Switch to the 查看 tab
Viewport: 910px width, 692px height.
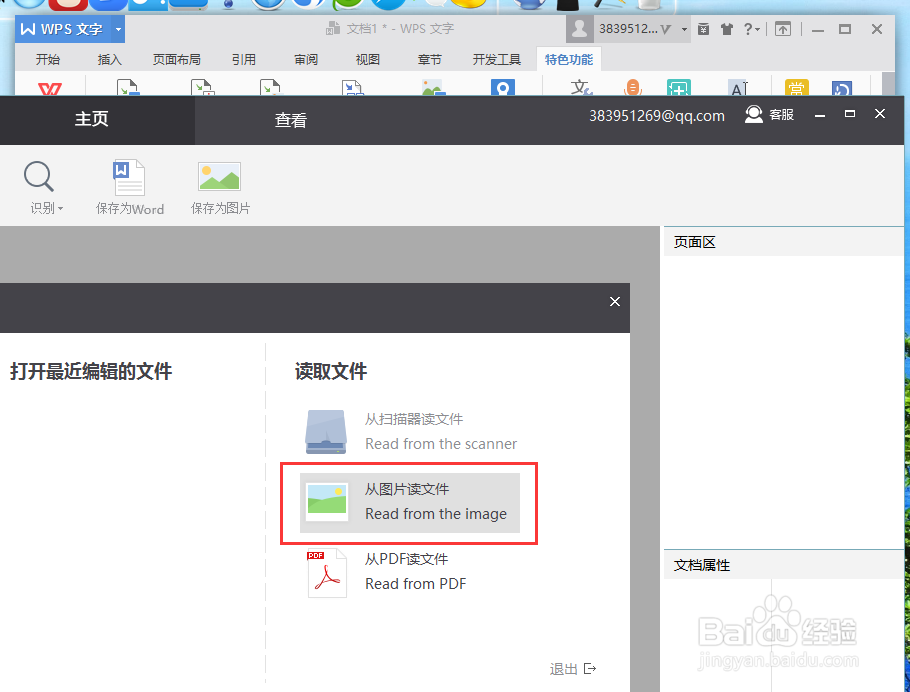pos(290,120)
